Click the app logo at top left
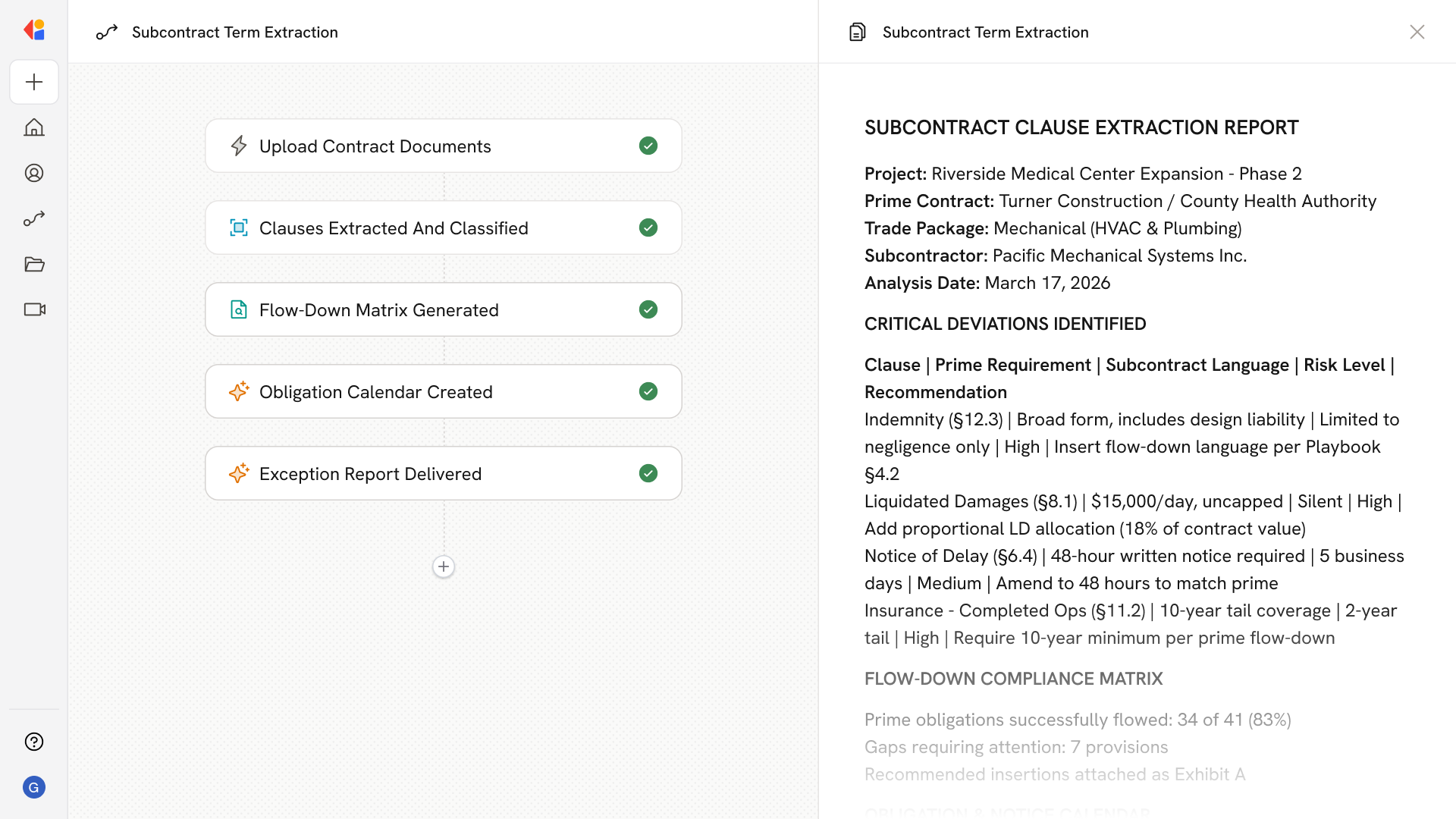The height and width of the screenshot is (819, 1456). click(34, 30)
